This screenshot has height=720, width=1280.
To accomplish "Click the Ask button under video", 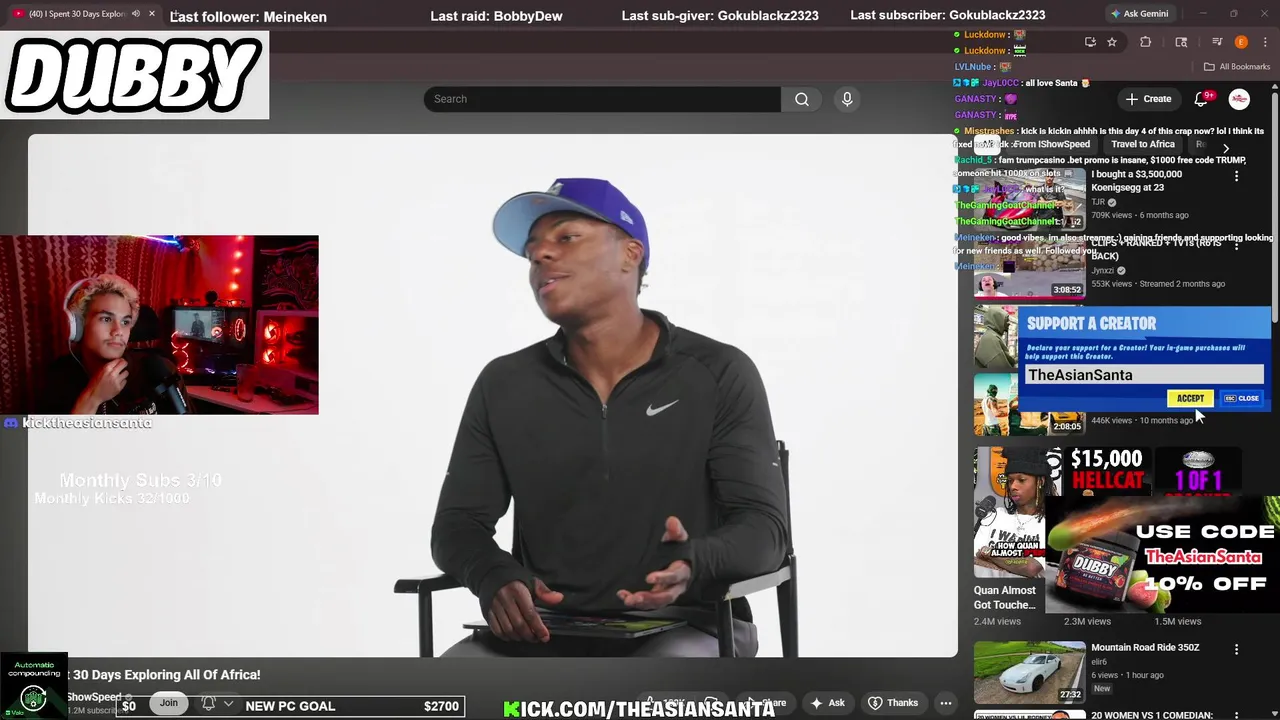I will click(828, 703).
